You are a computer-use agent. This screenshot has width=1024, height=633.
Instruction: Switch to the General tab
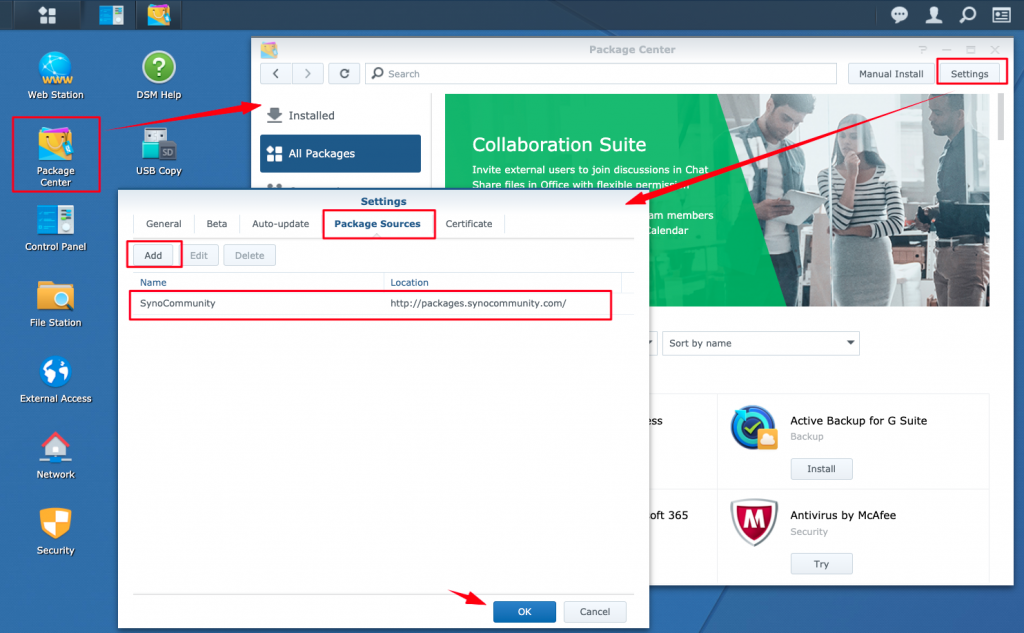click(x=163, y=223)
